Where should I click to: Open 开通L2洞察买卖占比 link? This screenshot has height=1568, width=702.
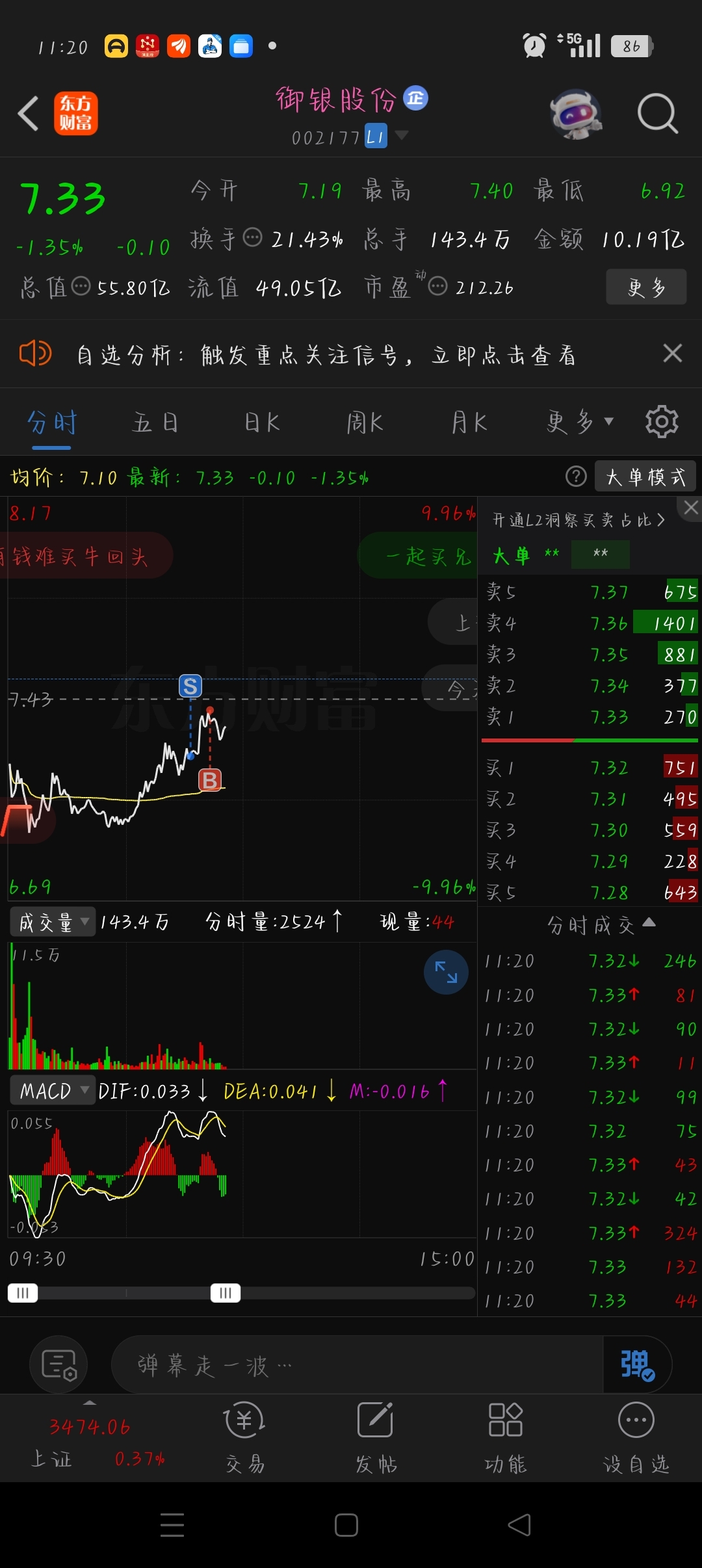pyautogui.click(x=578, y=520)
